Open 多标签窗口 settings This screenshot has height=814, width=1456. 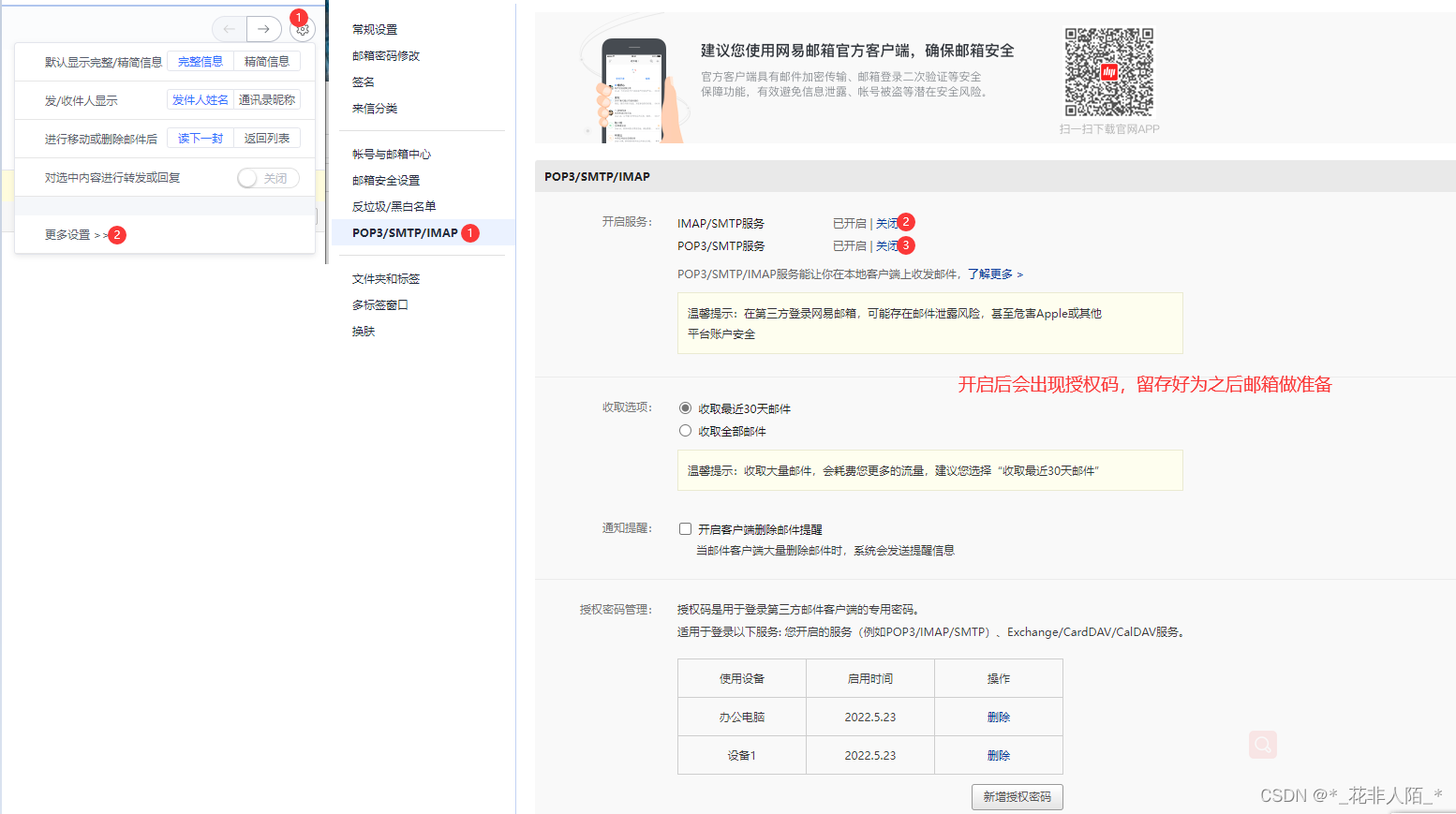(x=380, y=305)
